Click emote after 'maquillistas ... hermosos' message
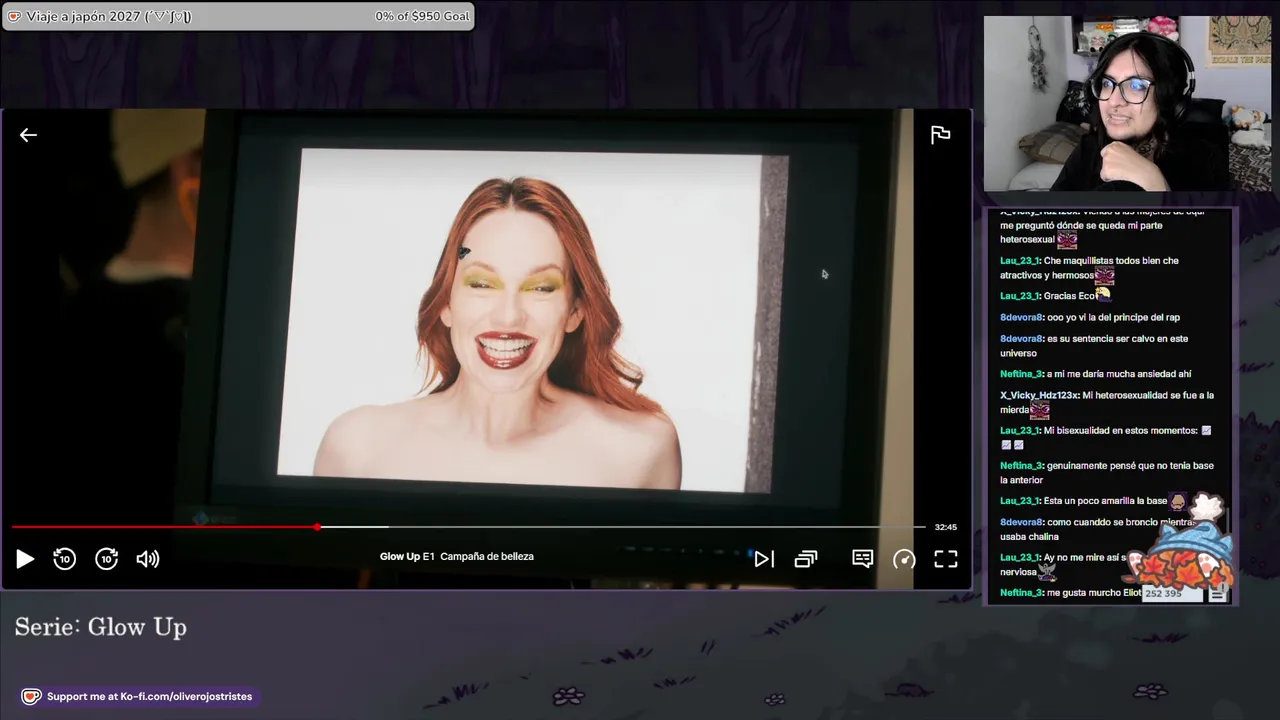Viewport: 1280px width, 720px height. (1104, 275)
